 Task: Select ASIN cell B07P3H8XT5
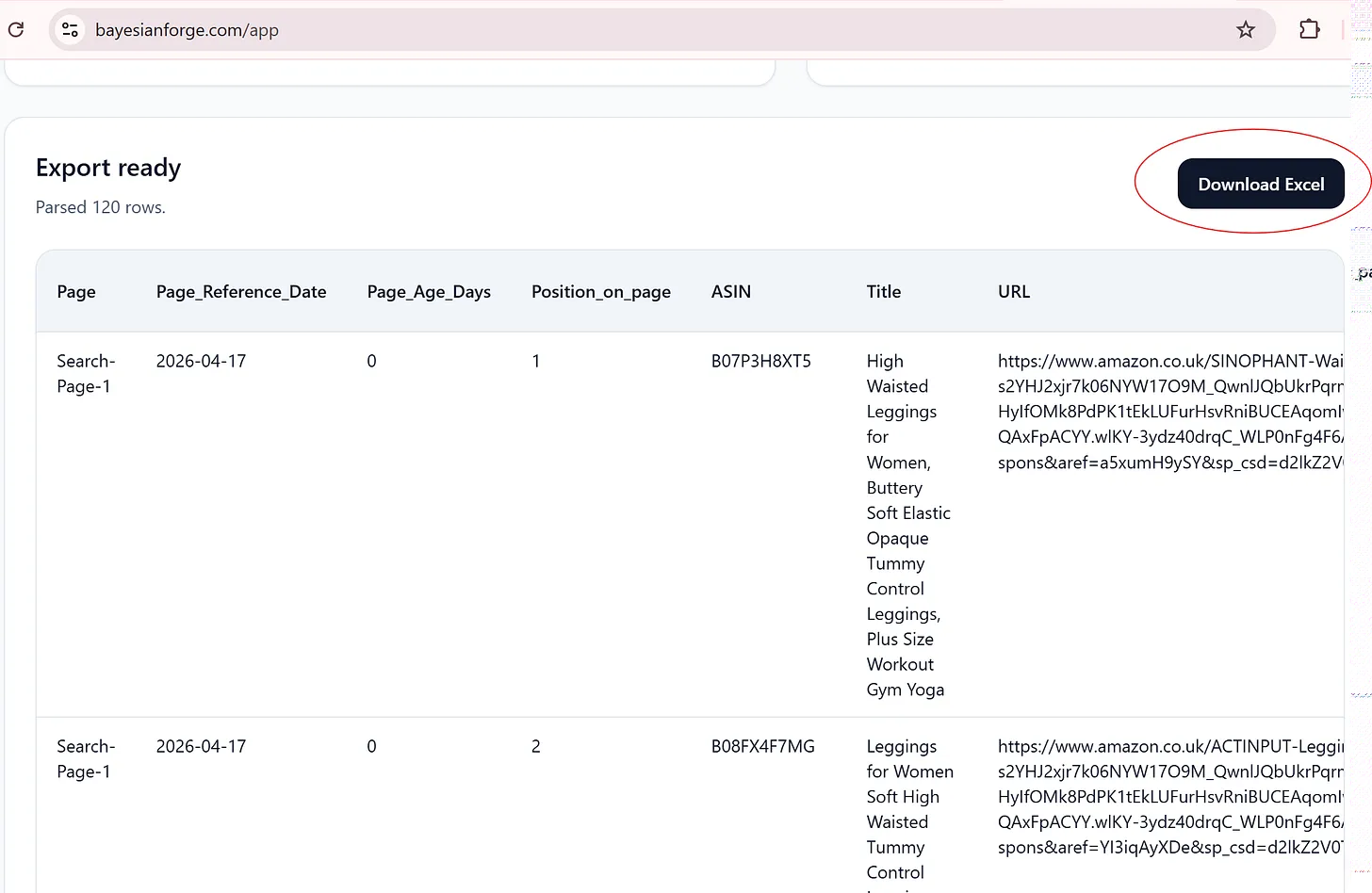(x=760, y=362)
